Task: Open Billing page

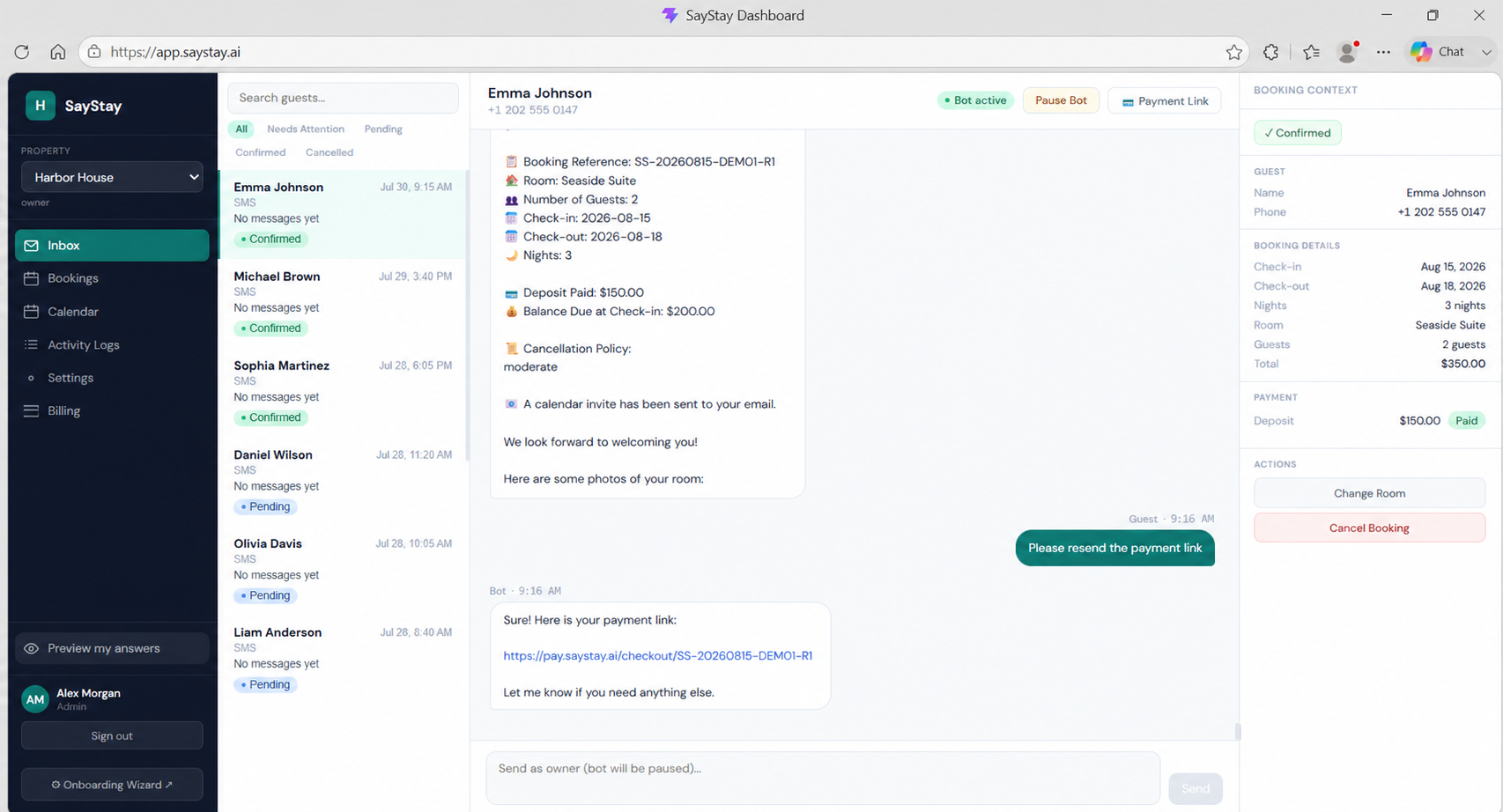Action: pos(112,410)
